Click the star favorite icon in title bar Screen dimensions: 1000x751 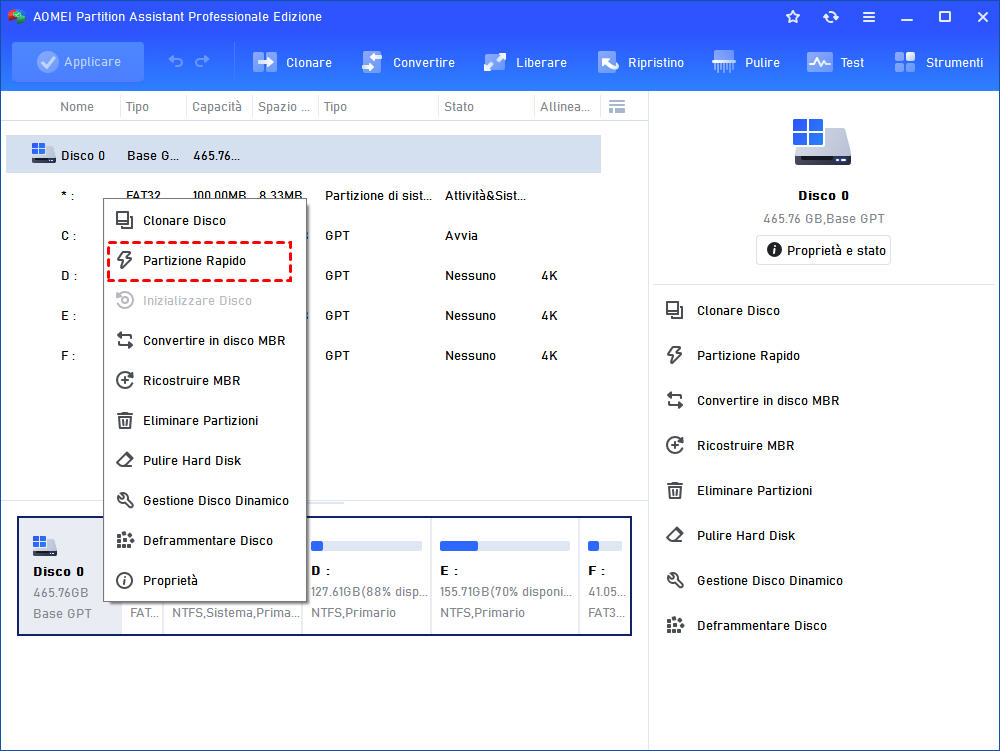(x=793, y=17)
